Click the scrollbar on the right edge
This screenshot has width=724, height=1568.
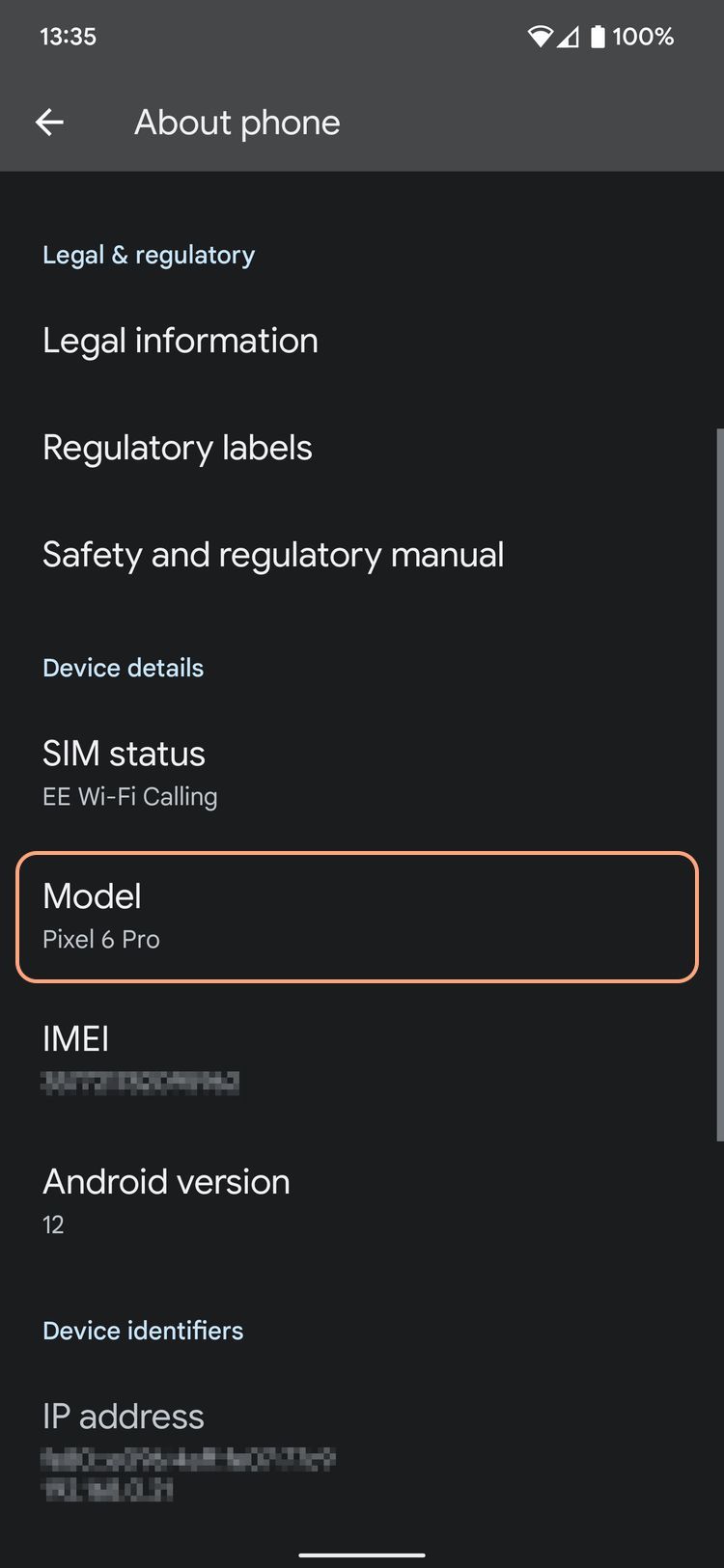point(719,784)
